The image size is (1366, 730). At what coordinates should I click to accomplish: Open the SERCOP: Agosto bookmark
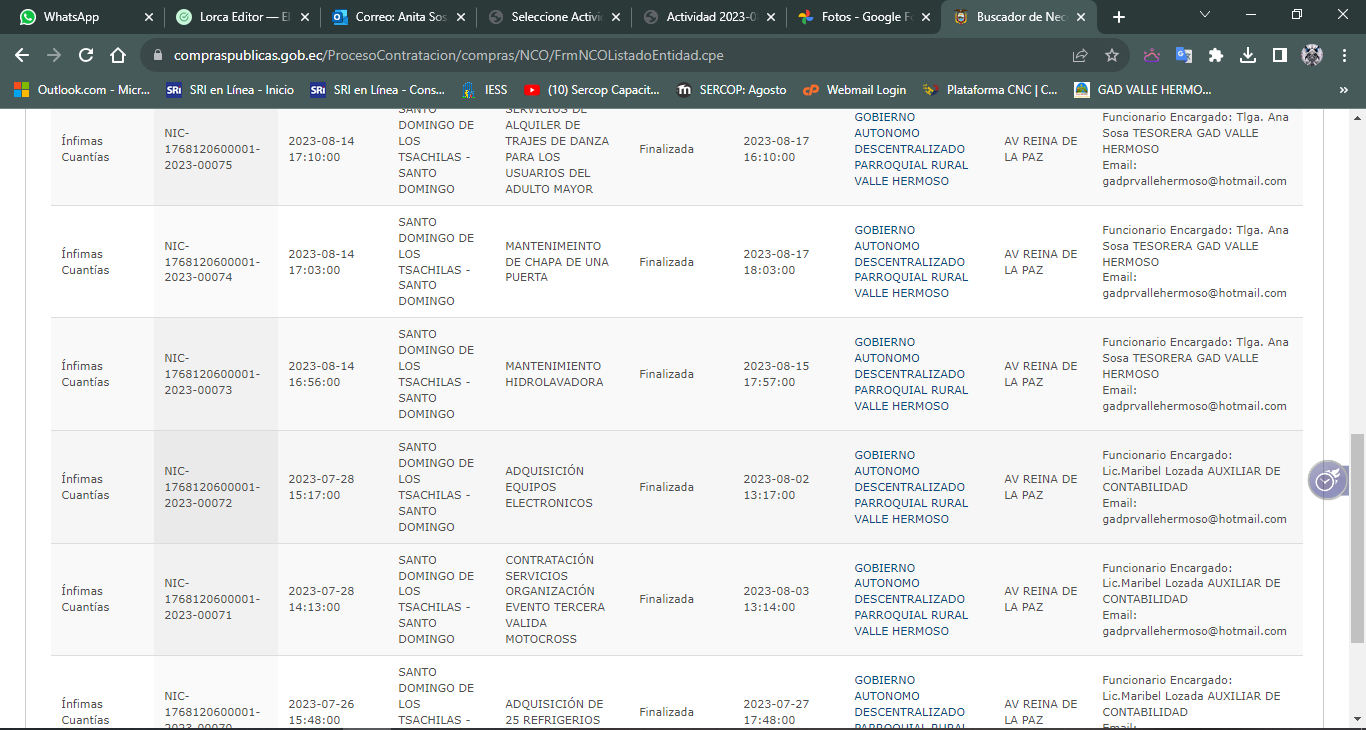[732, 90]
